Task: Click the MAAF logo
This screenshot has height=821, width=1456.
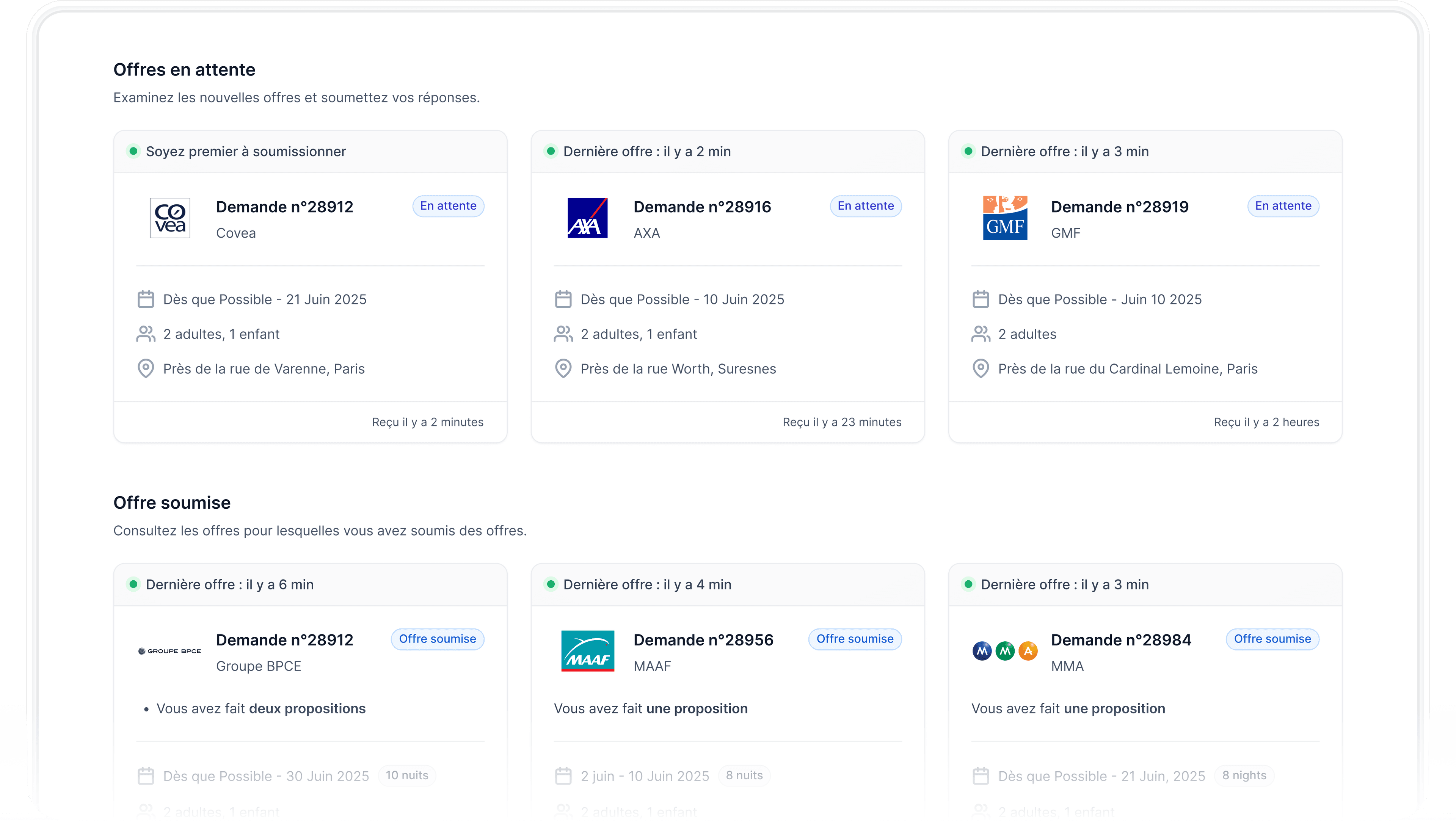Action: 587,651
